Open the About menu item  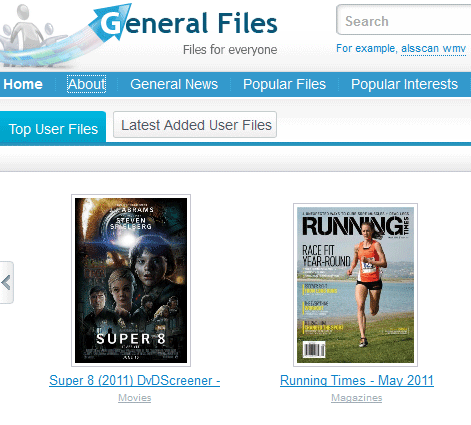(87, 84)
